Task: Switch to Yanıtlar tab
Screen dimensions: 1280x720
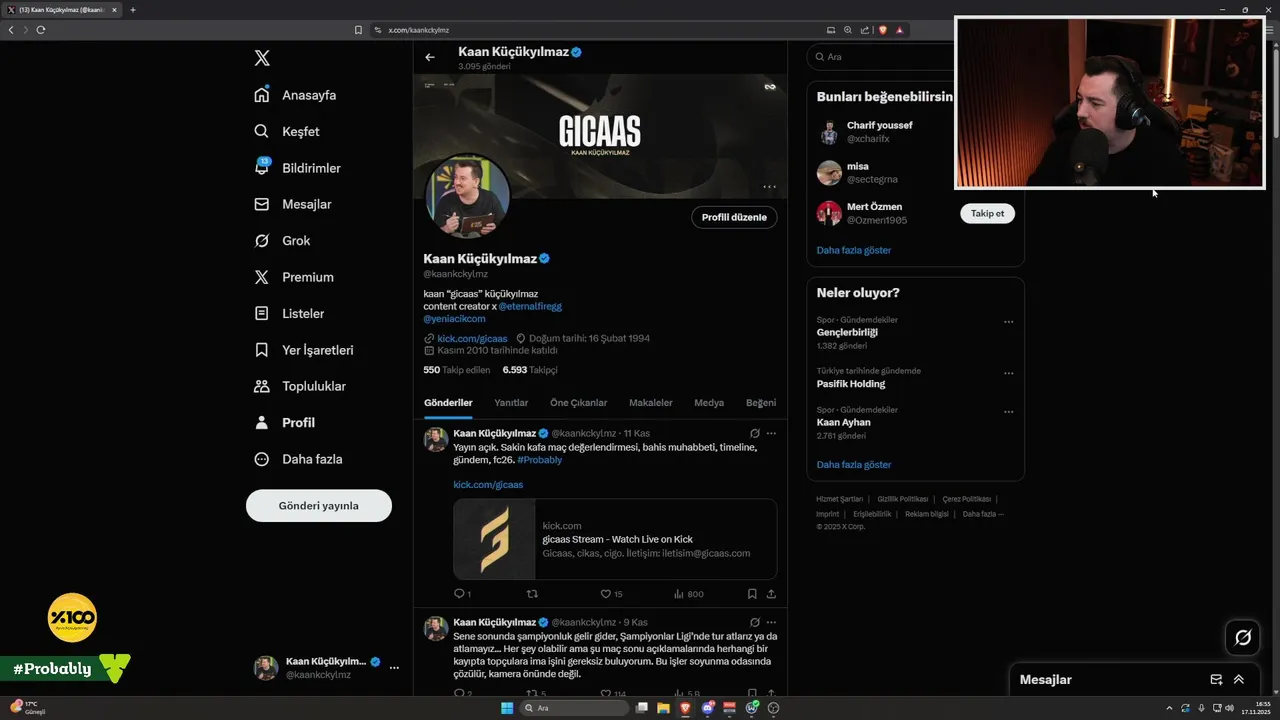Action: (511, 403)
